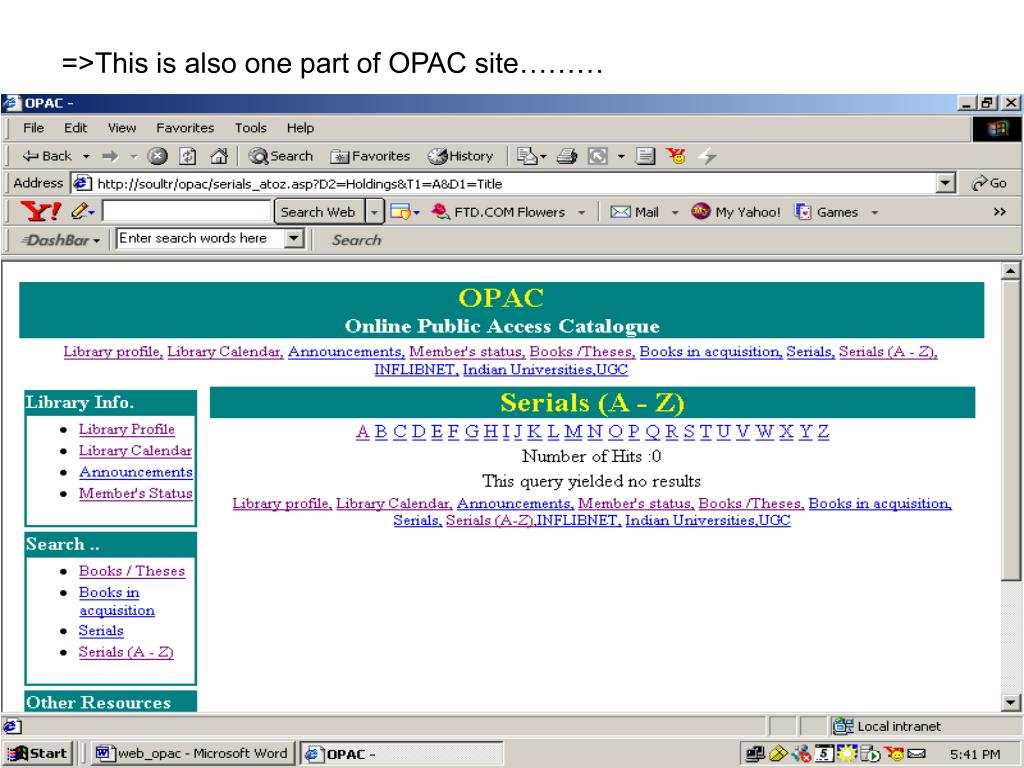Open My Yahoo! button
This screenshot has width=1024, height=768.
[x=736, y=212]
